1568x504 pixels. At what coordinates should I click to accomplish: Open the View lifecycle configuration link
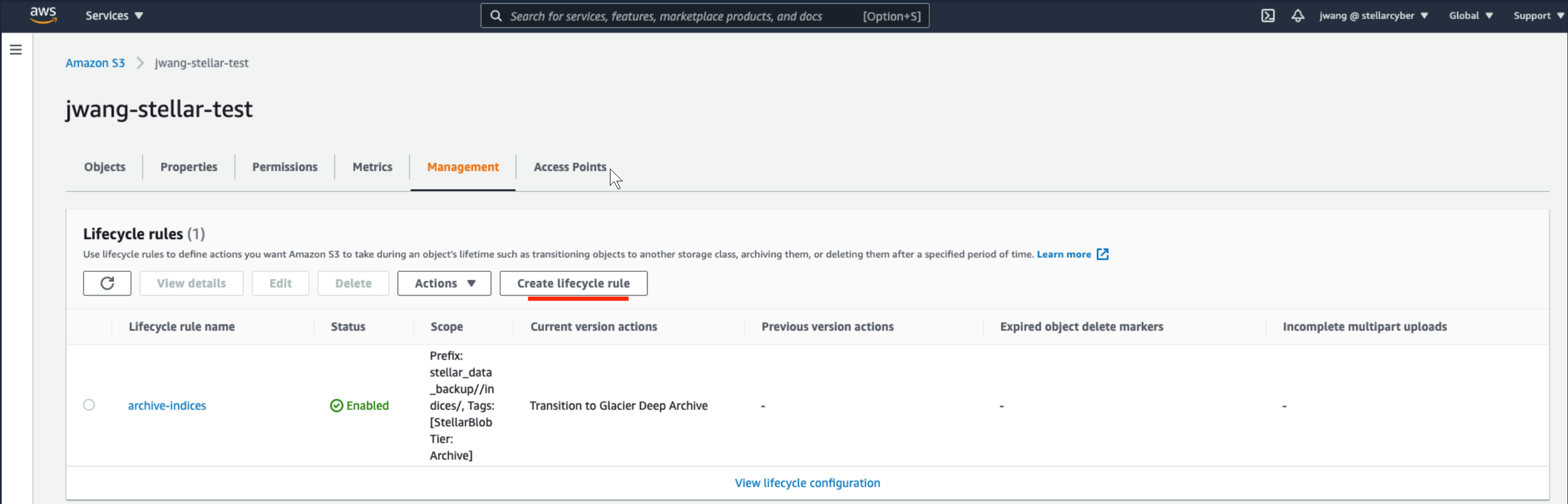click(x=807, y=483)
